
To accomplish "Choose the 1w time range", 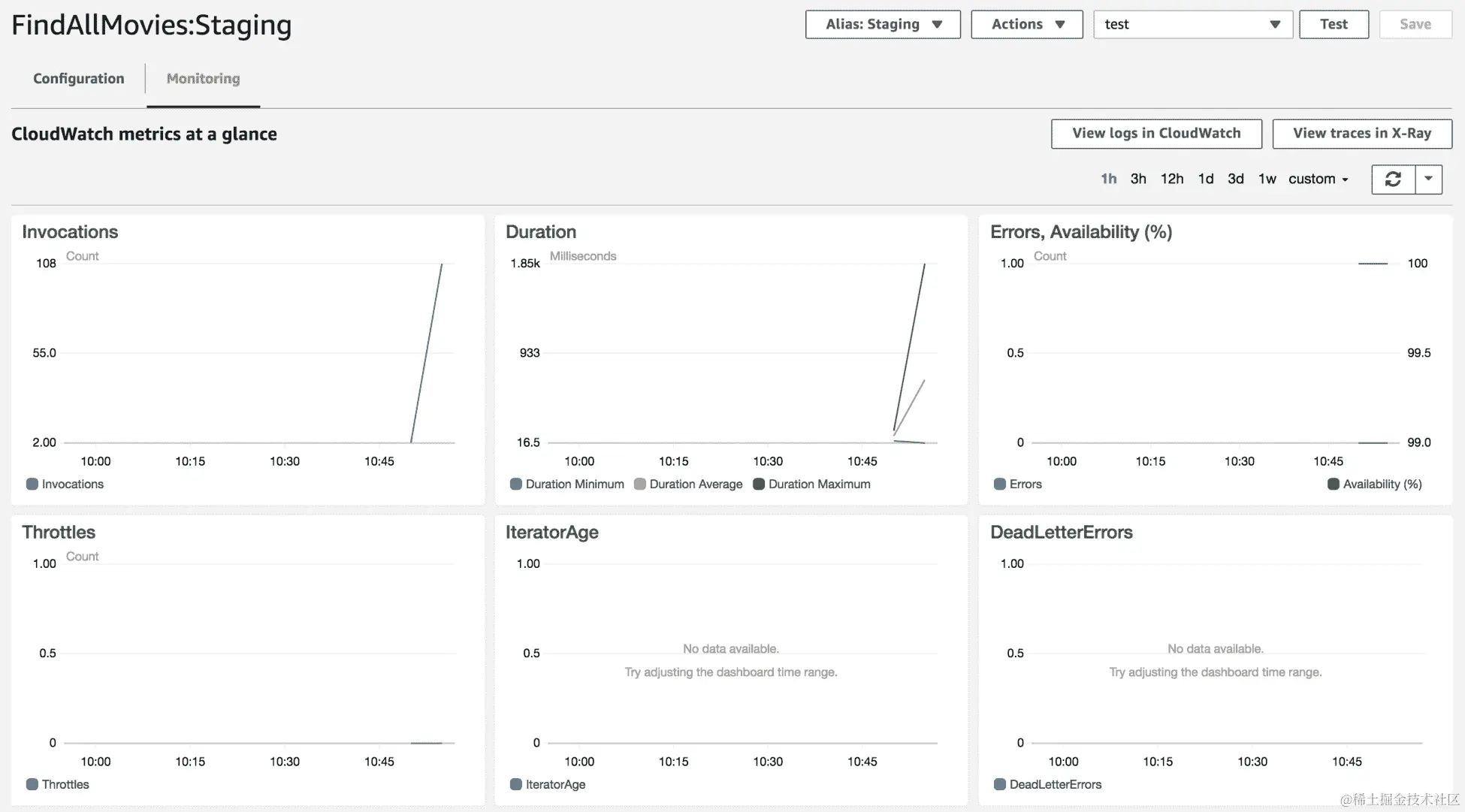I will pyautogui.click(x=1267, y=179).
